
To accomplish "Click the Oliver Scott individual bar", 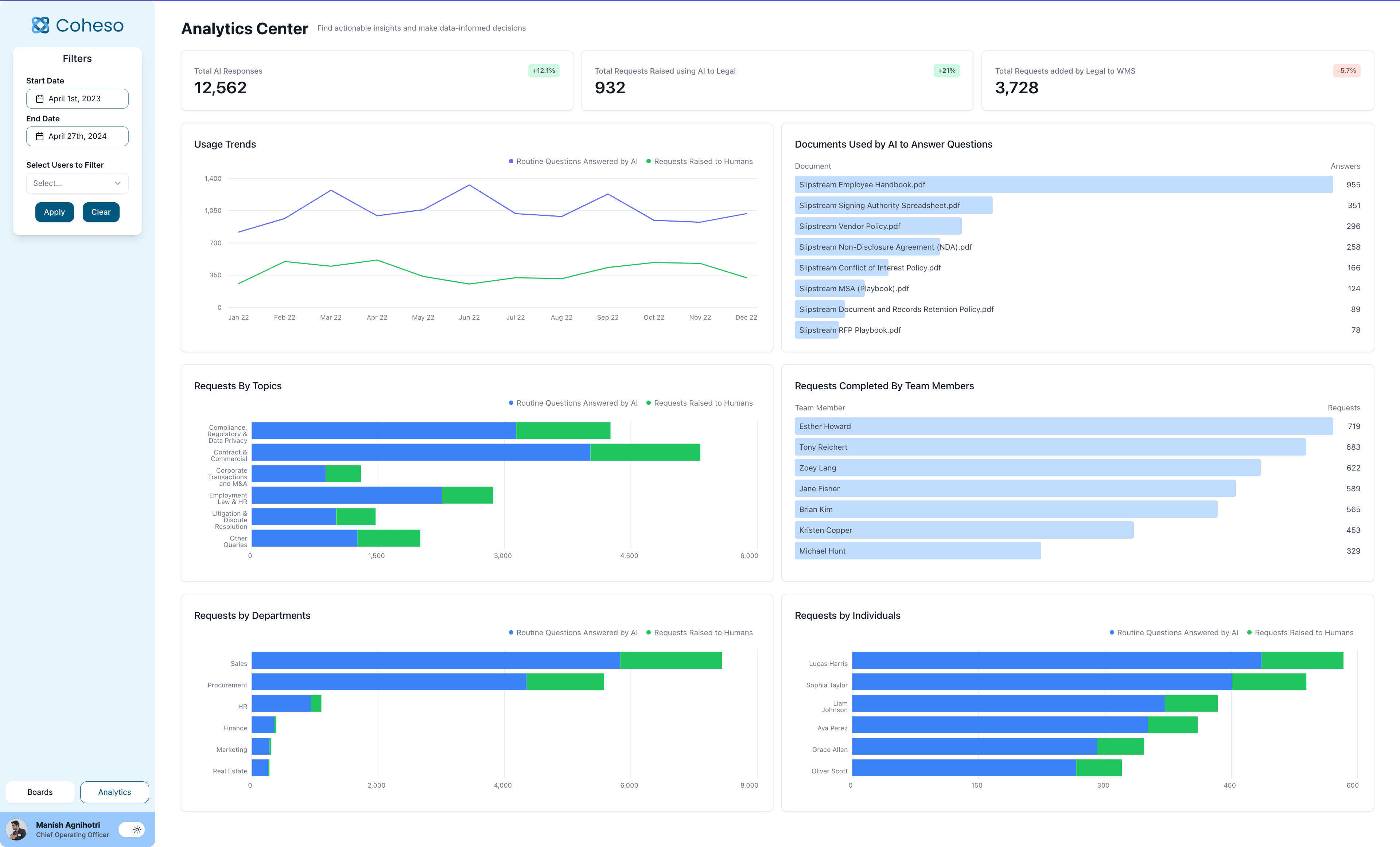I will tap(987, 768).
